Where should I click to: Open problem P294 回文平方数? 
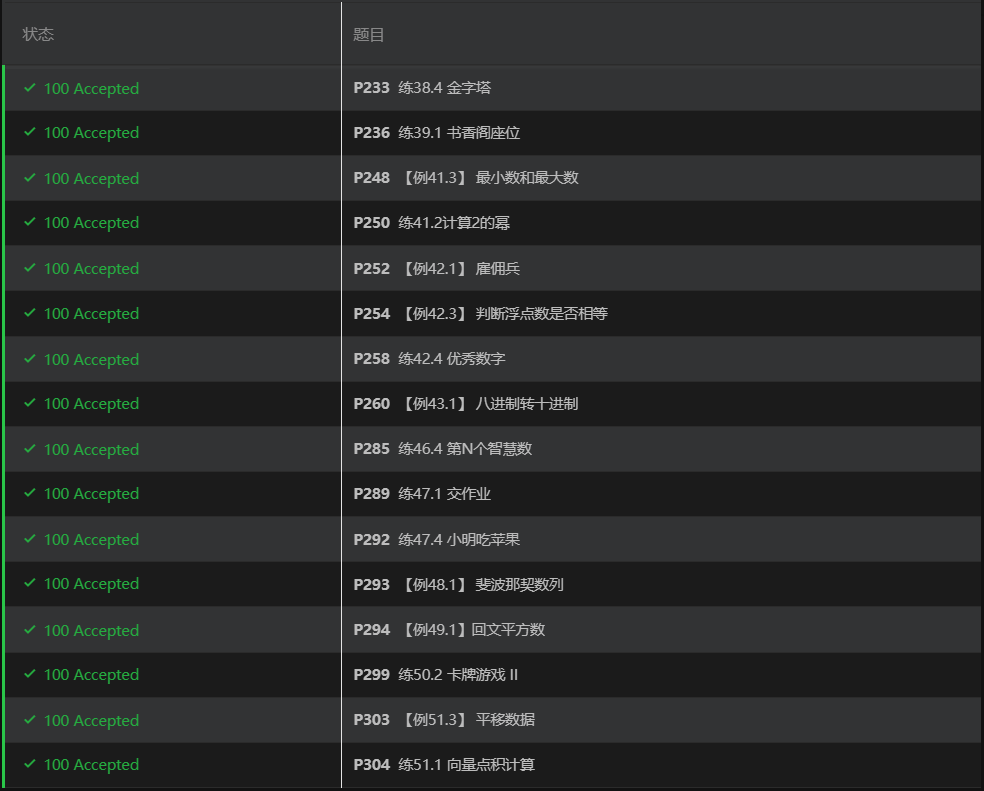pos(449,630)
